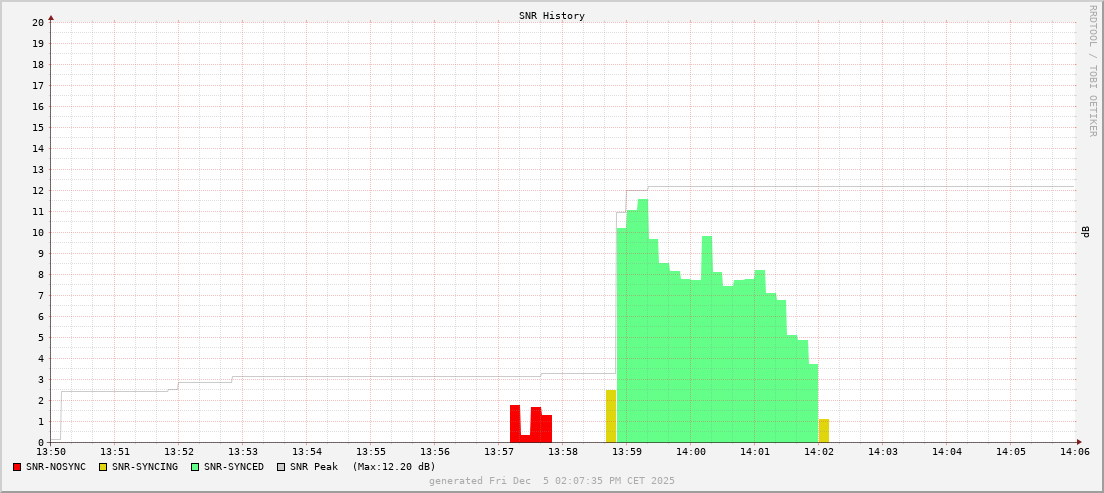Click the red SNR-NOSYNC legend swatch
Viewport: 1104px width, 493px height.
(x=17, y=467)
